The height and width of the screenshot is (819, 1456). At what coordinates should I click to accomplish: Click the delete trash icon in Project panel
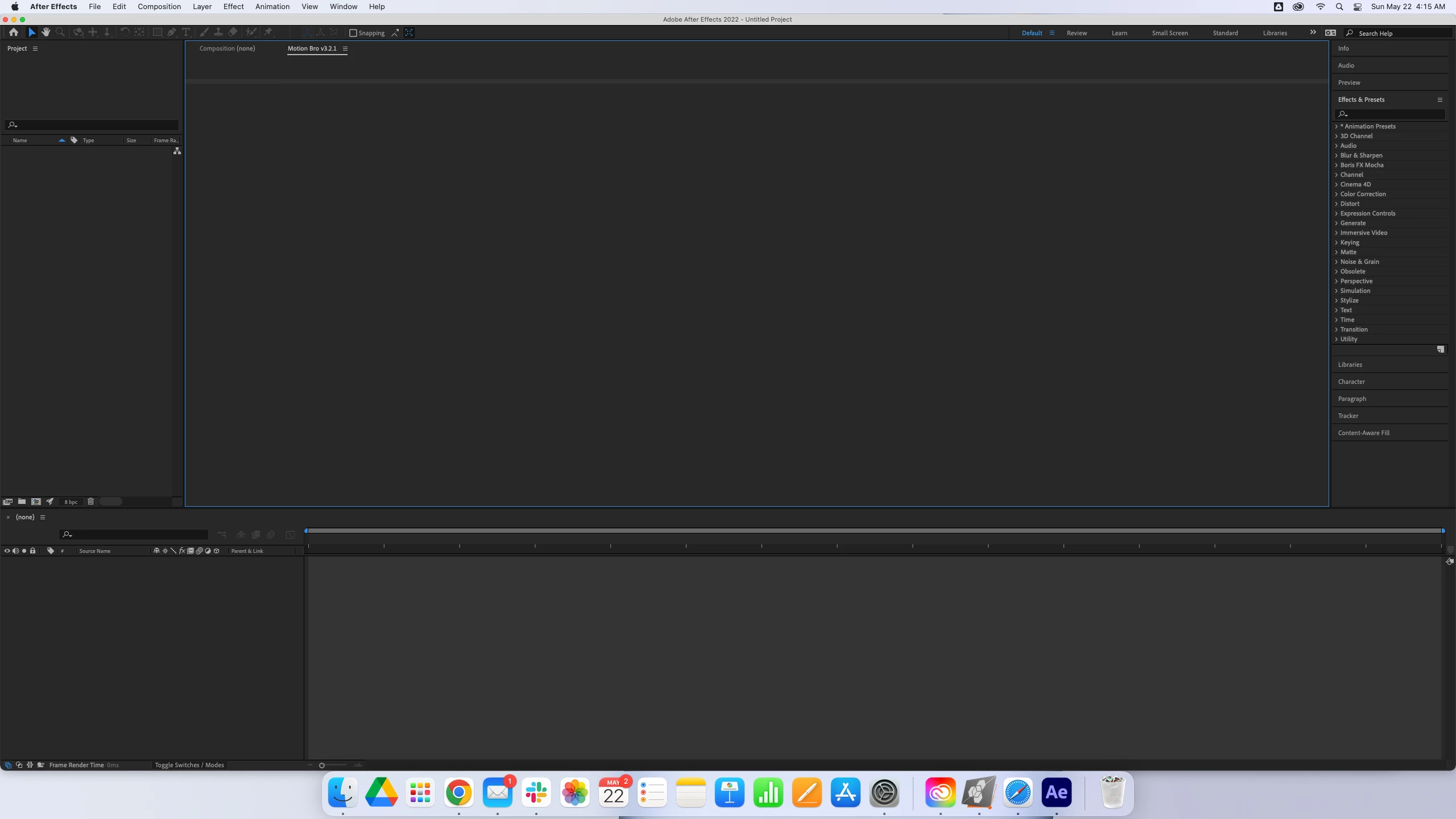[x=90, y=502]
